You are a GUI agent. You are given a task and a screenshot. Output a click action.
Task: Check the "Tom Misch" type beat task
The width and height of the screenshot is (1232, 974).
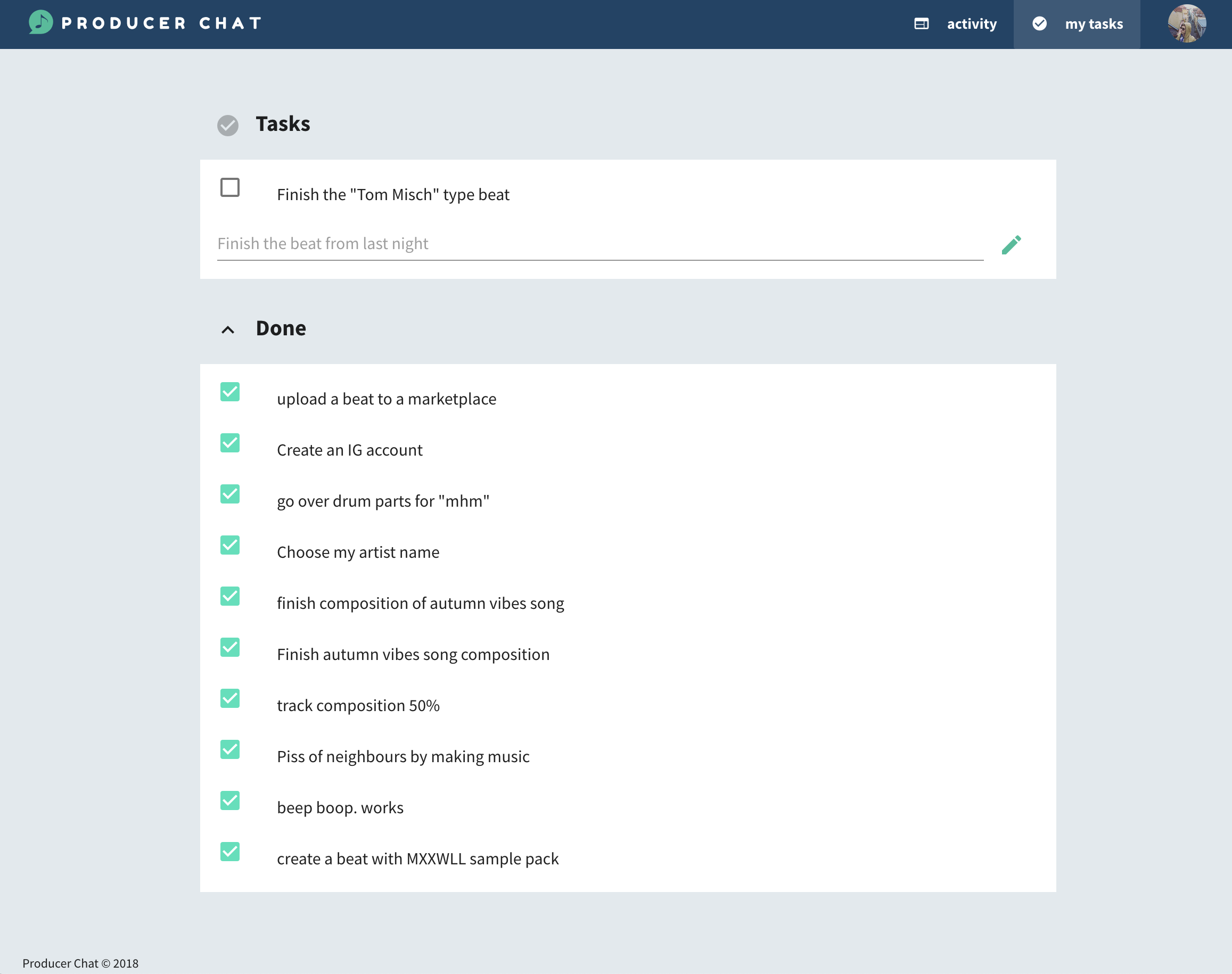tap(230, 187)
